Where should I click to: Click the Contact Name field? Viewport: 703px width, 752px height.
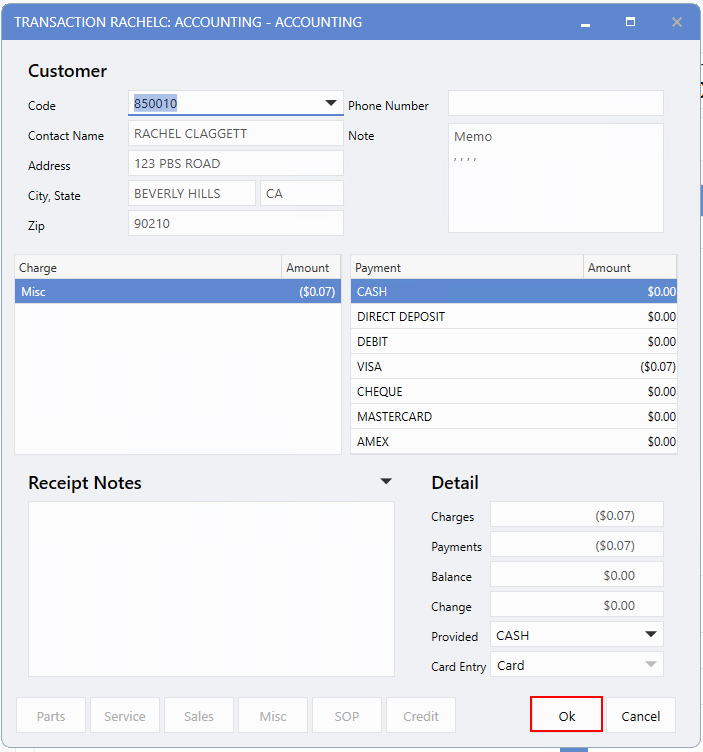pyautogui.click(x=235, y=134)
